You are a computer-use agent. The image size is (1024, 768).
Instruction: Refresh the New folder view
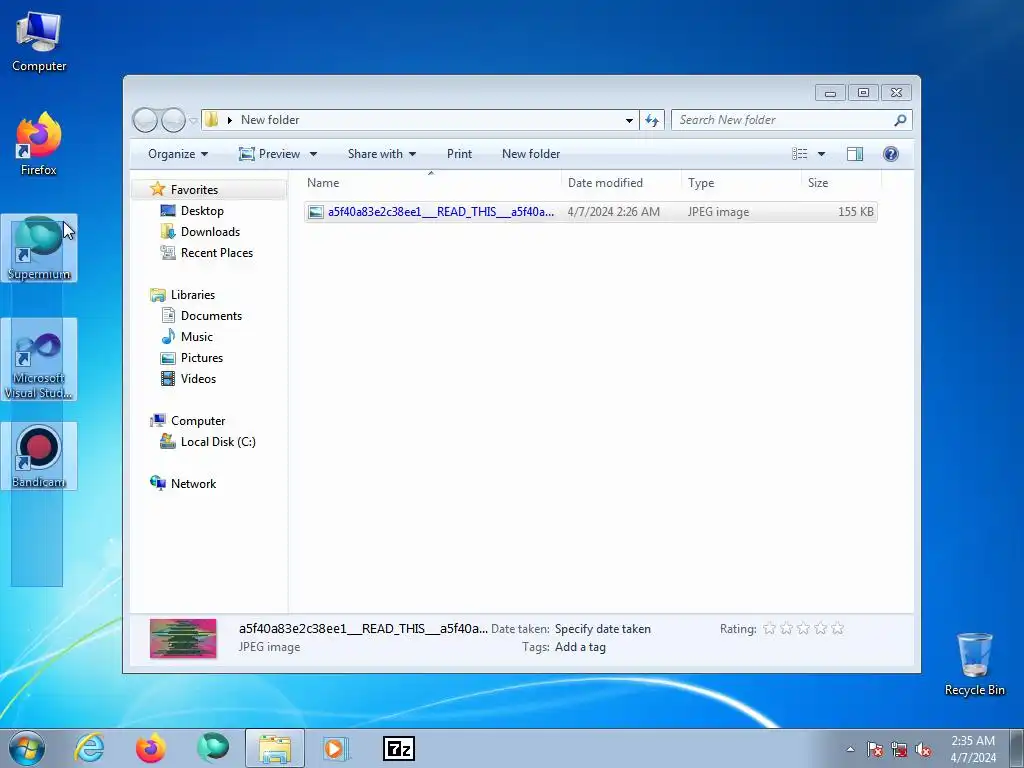pyautogui.click(x=652, y=120)
